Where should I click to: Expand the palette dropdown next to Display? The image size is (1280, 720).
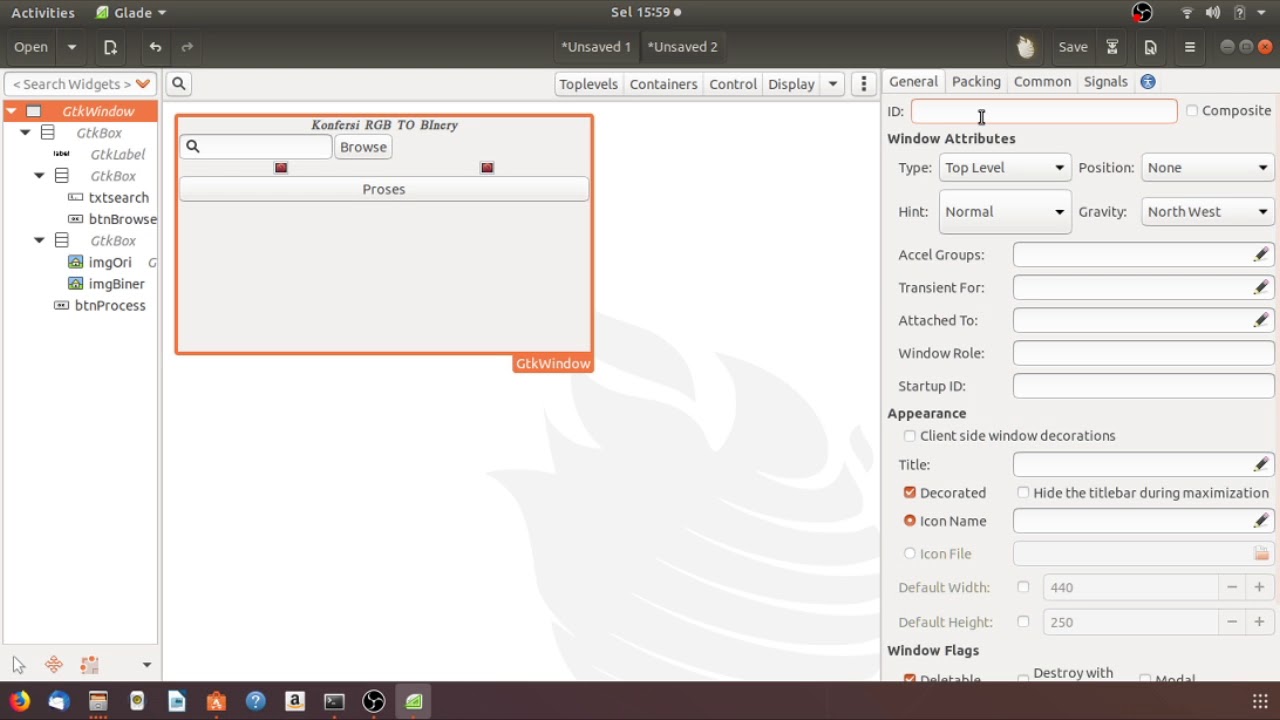[x=832, y=84]
